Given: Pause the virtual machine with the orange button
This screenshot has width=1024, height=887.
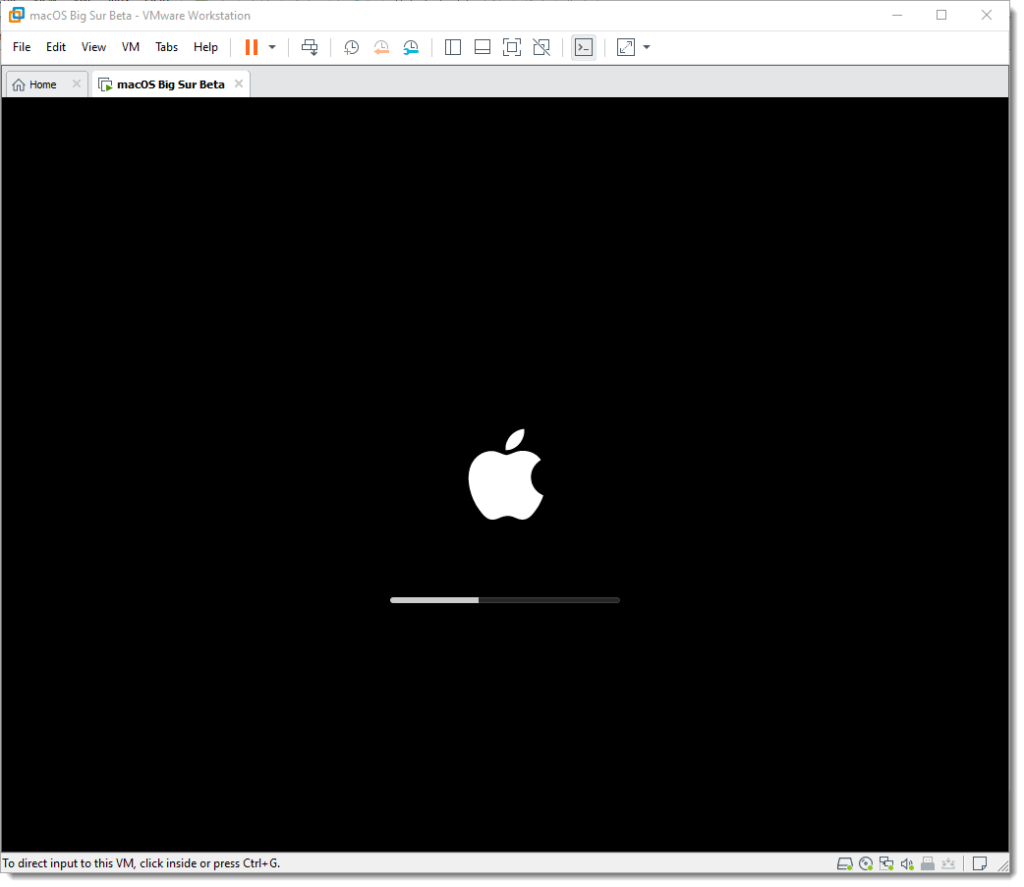Looking at the screenshot, I should click(251, 47).
